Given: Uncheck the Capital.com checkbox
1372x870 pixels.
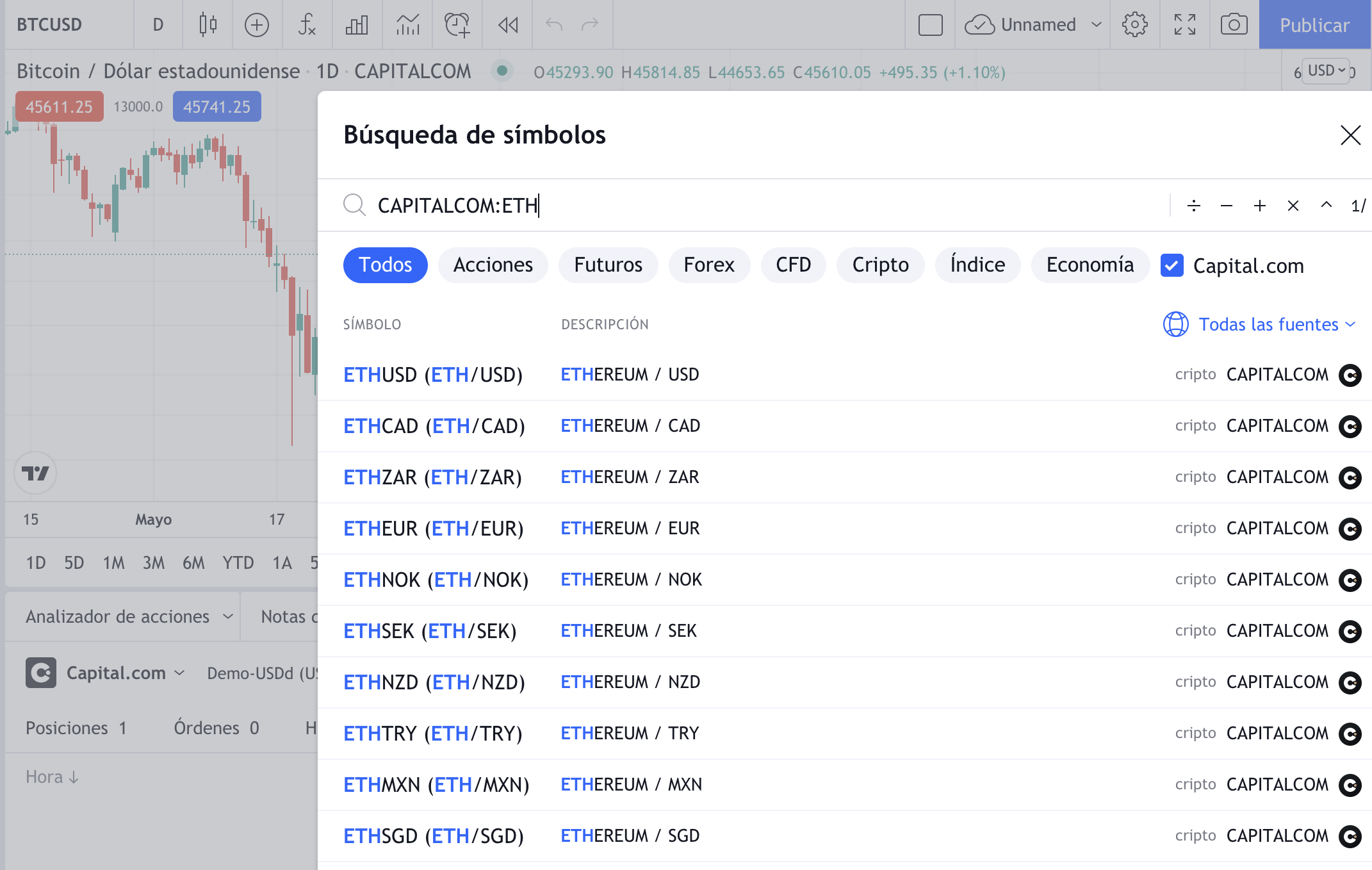Looking at the screenshot, I should pos(1172,265).
